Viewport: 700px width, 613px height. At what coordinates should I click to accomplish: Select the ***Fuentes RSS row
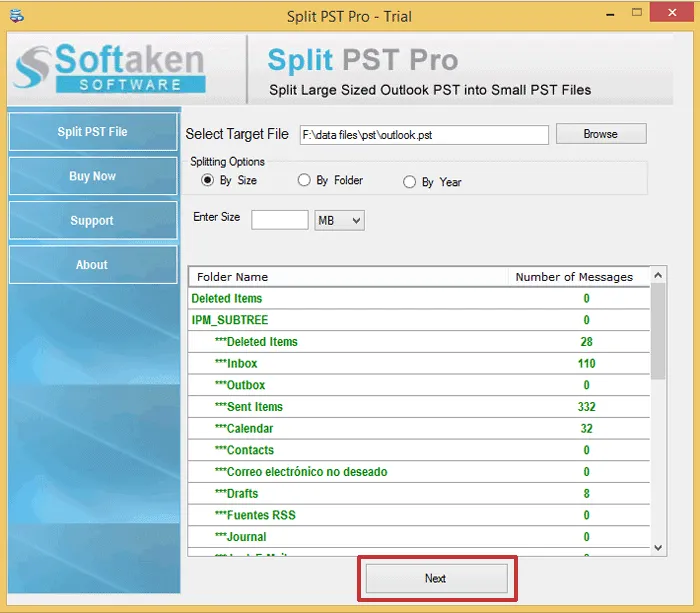pos(419,515)
